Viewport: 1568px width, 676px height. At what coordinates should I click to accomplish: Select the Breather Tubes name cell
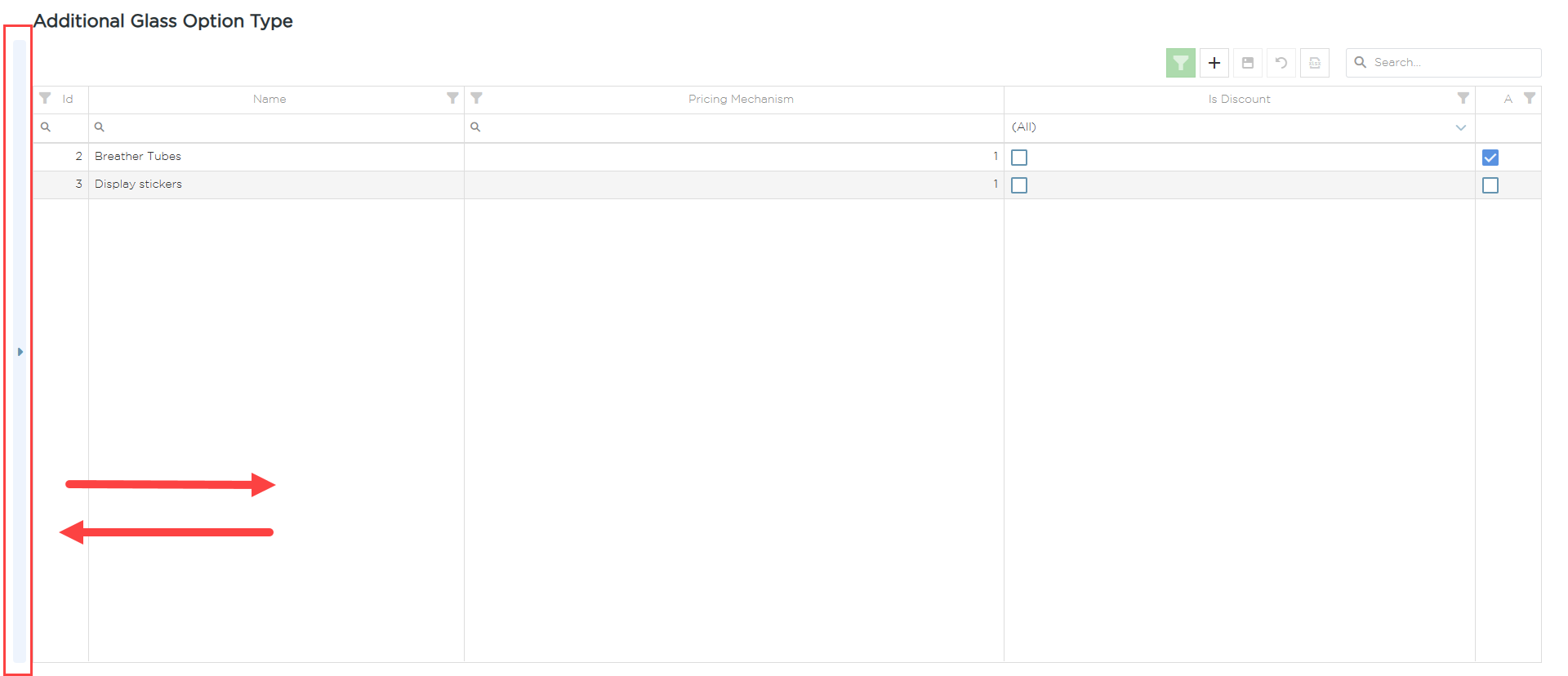(x=276, y=157)
